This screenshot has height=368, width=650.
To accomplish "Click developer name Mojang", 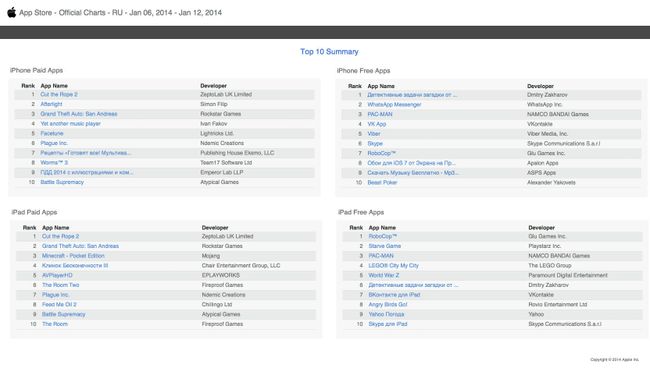I will 211,256.
